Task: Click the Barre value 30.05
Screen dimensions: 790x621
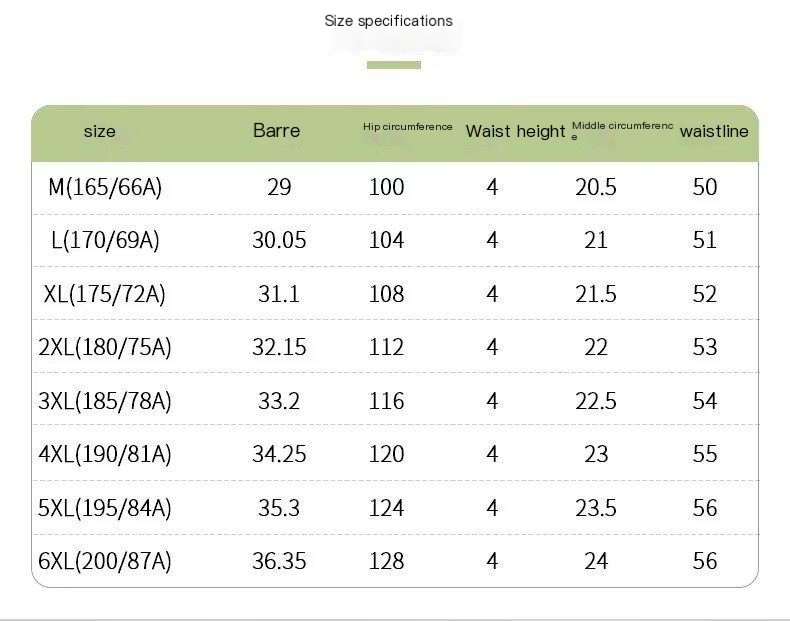Action: coord(279,240)
